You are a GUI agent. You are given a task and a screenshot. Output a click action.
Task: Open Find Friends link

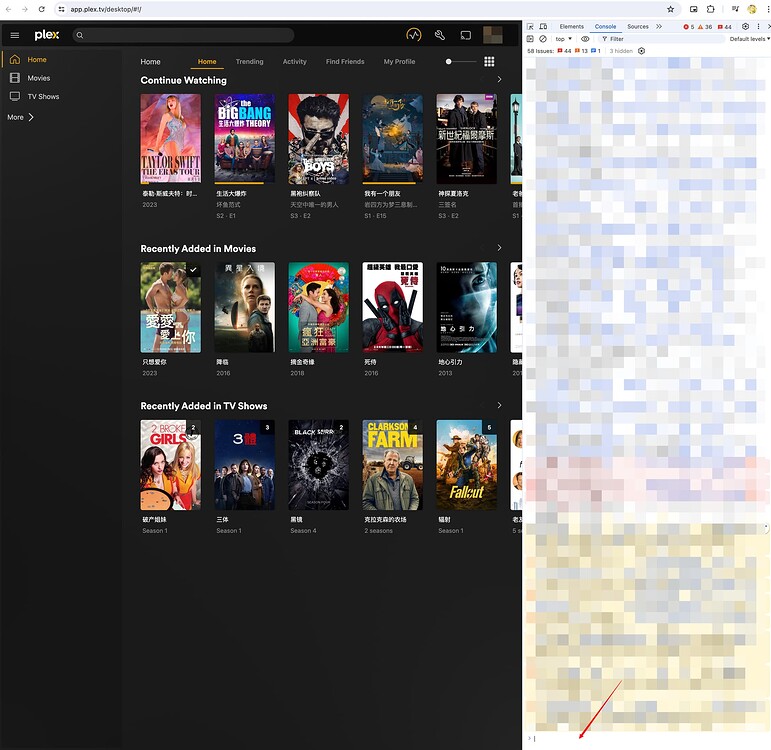(345, 62)
